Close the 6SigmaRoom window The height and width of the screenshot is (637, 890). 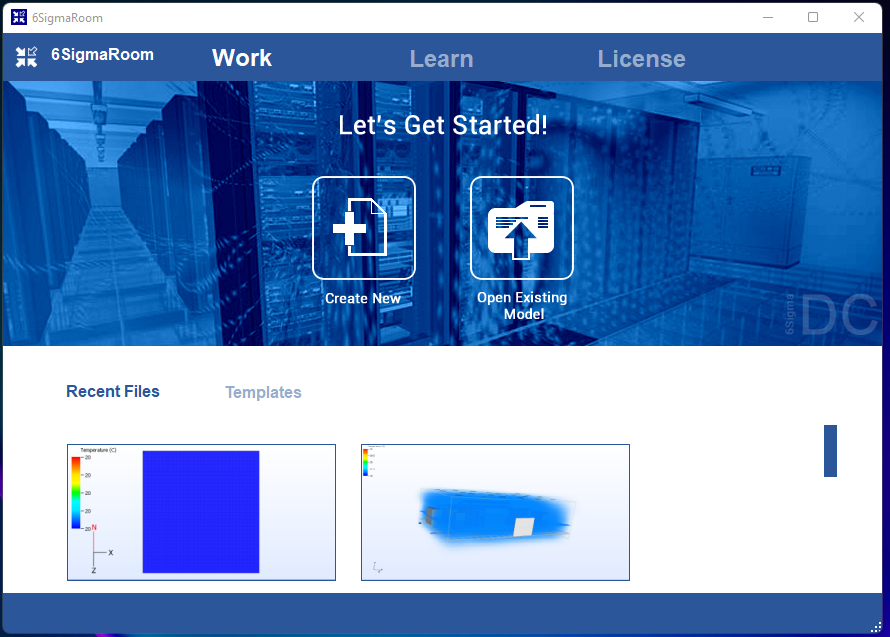[x=859, y=18]
